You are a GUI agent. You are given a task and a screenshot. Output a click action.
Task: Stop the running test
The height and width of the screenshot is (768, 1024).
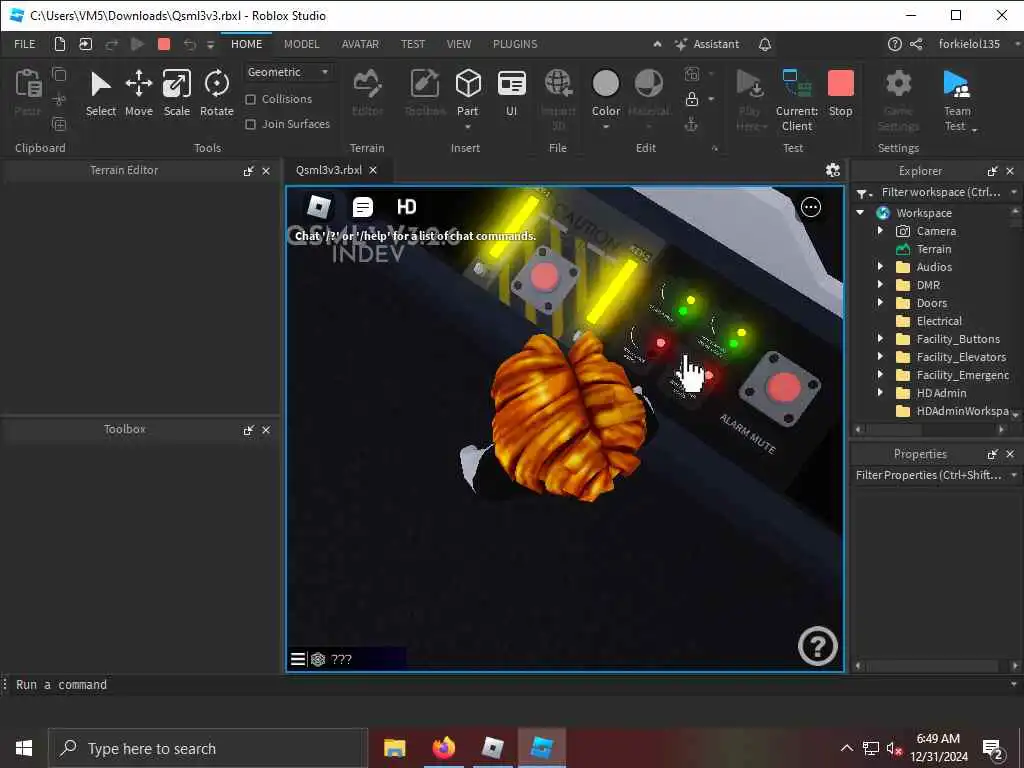(840, 94)
